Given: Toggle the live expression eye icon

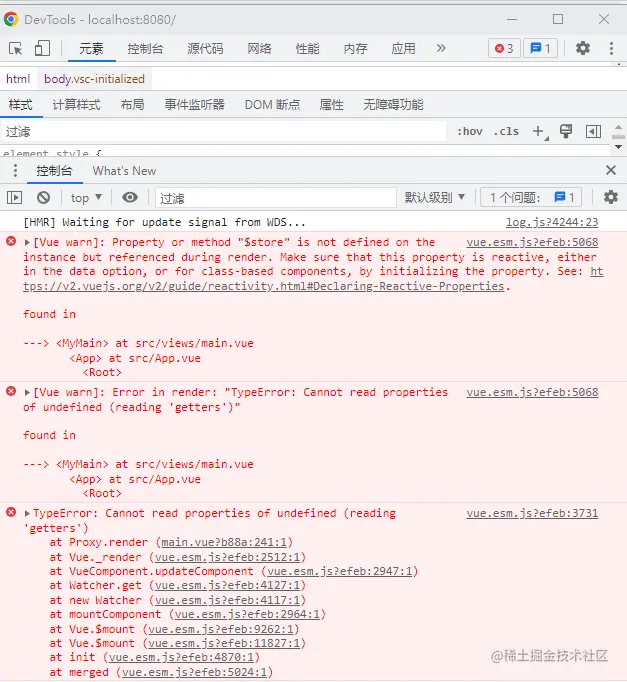Looking at the screenshot, I should (x=130, y=197).
